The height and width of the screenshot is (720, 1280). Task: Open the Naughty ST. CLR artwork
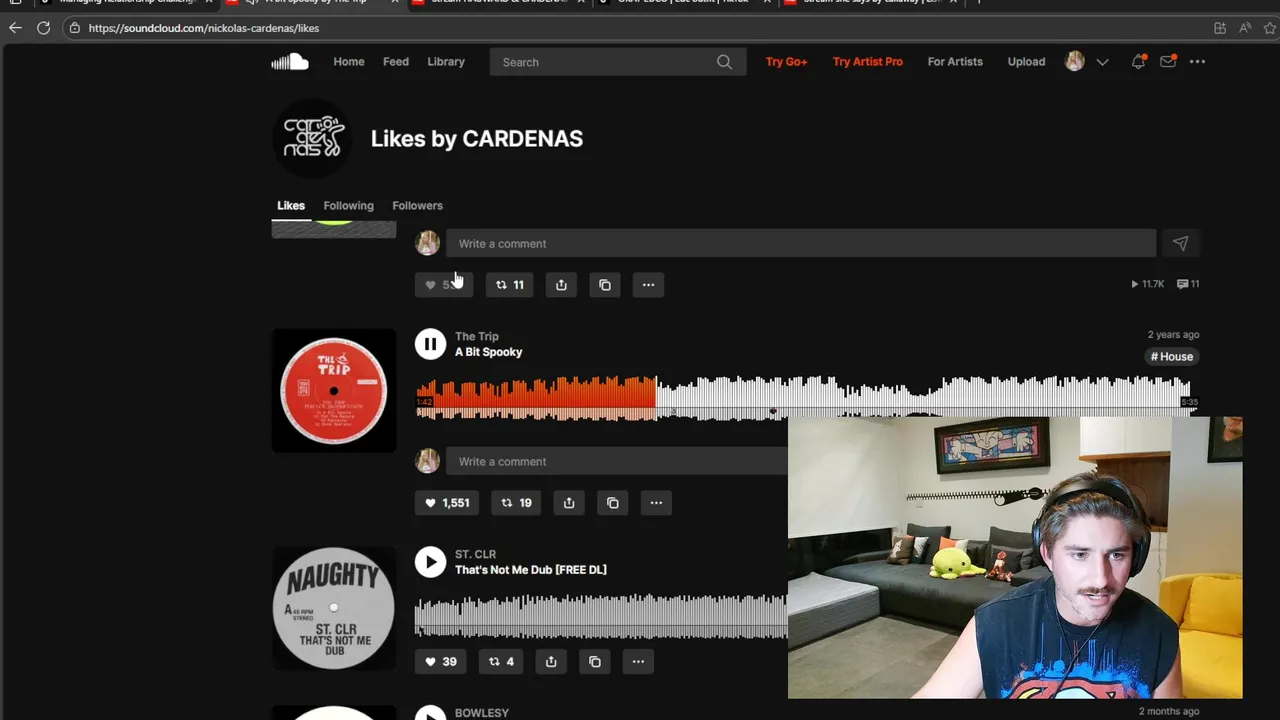pyautogui.click(x=334, y=608)
